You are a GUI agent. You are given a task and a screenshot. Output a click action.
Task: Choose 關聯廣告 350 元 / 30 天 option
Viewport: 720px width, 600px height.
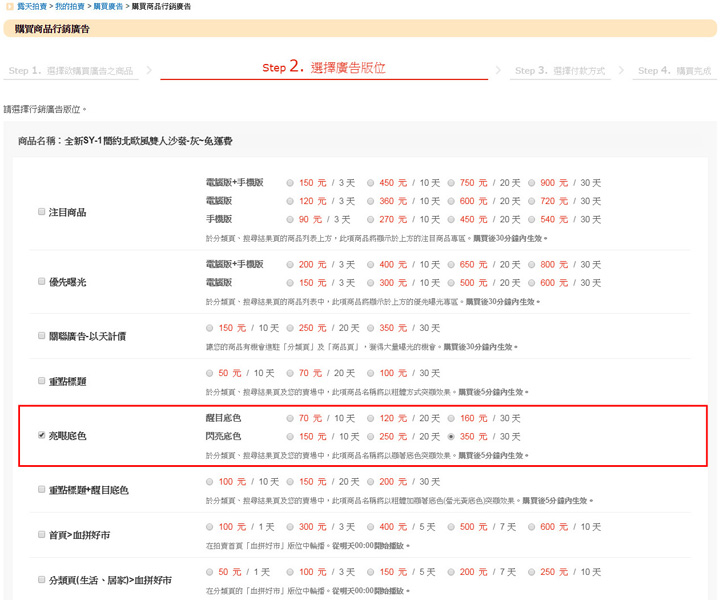pyautogui.click(x=371, y=328)
